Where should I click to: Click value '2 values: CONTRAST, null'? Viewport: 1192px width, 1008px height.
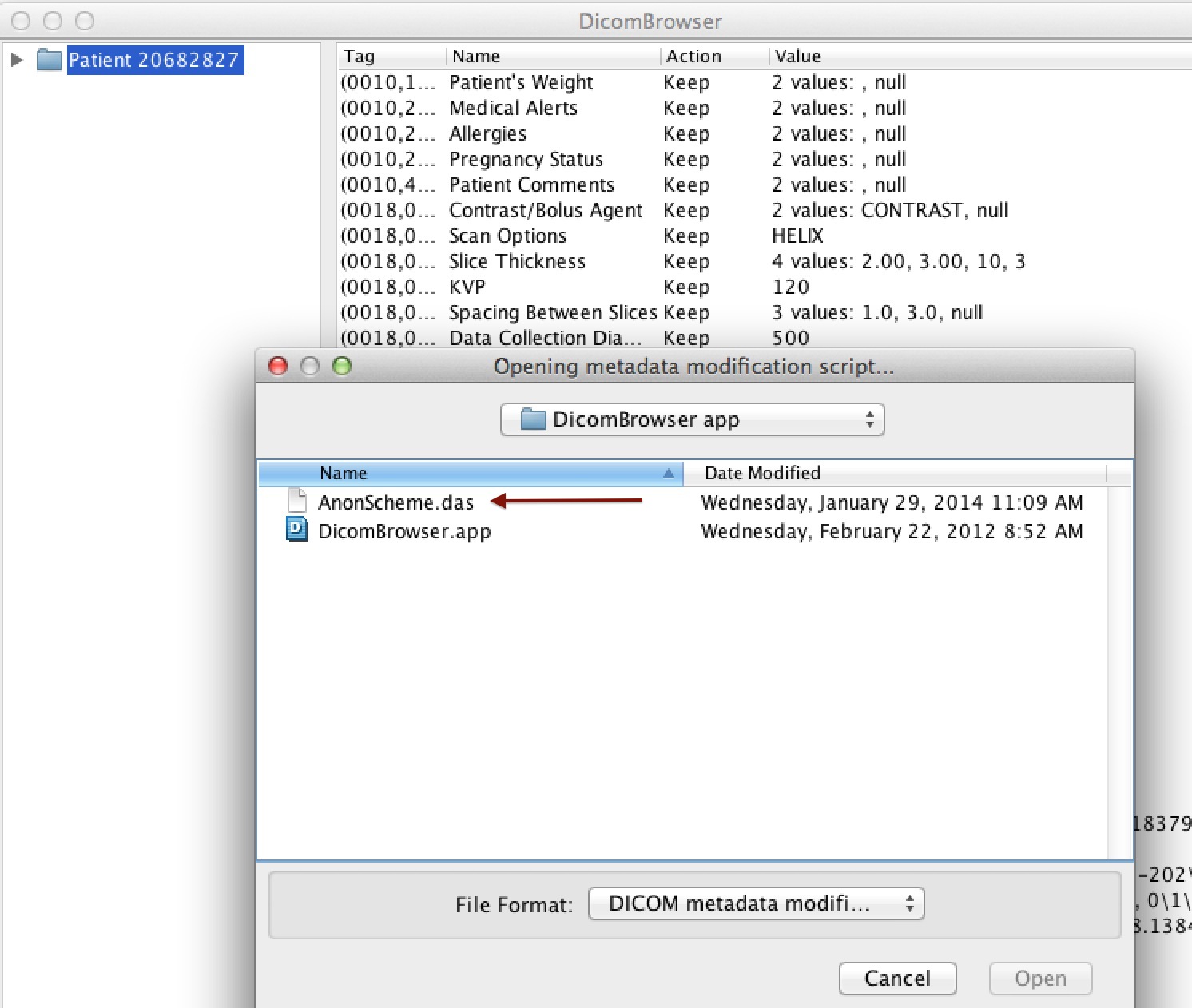890,210
